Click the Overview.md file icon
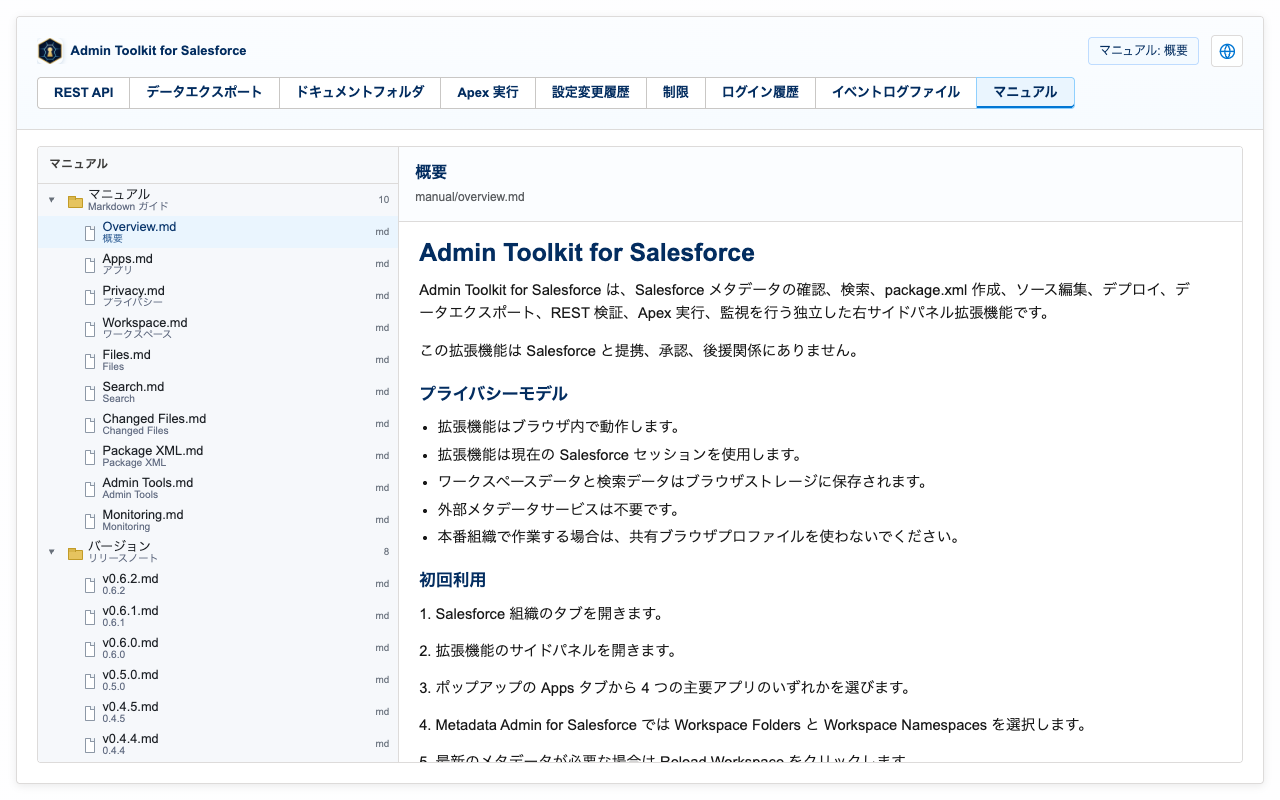 90,232
